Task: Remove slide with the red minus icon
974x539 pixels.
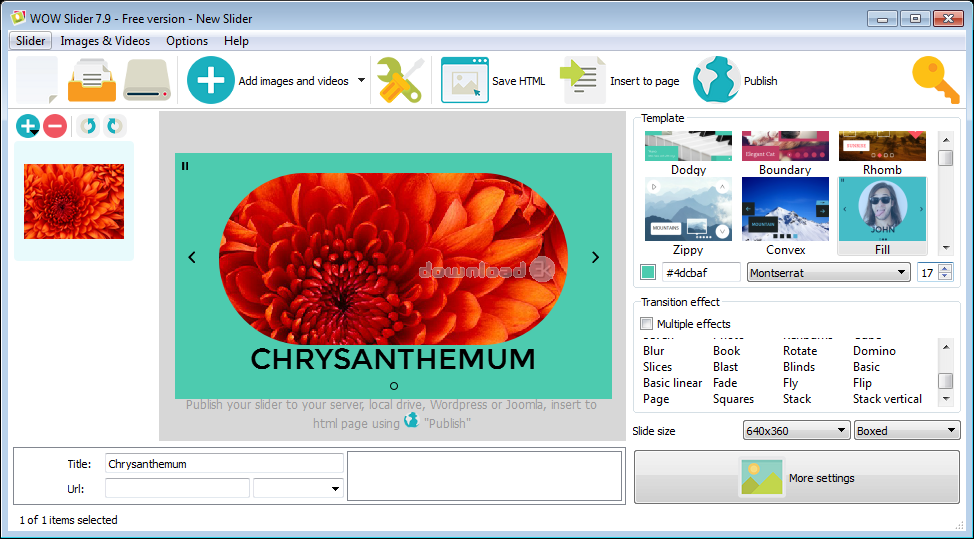Action: pos(55,126)
